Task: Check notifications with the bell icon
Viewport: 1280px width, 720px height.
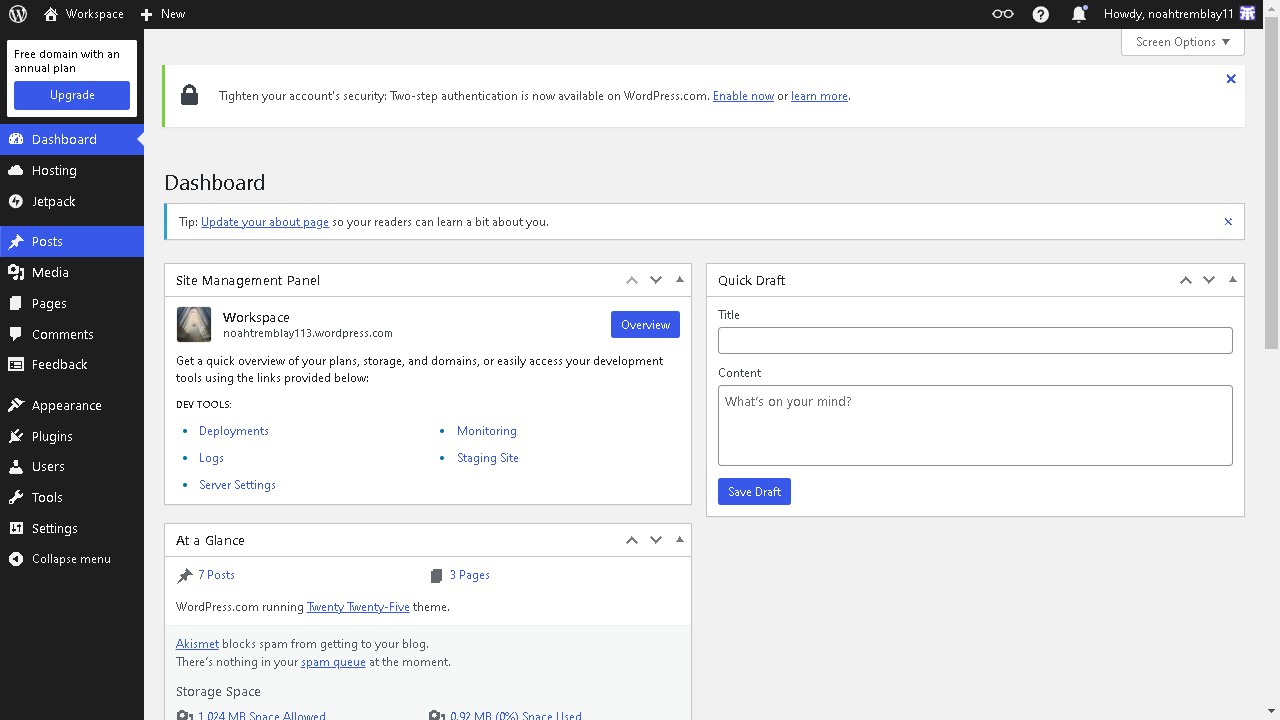Action: [1079, 14]
